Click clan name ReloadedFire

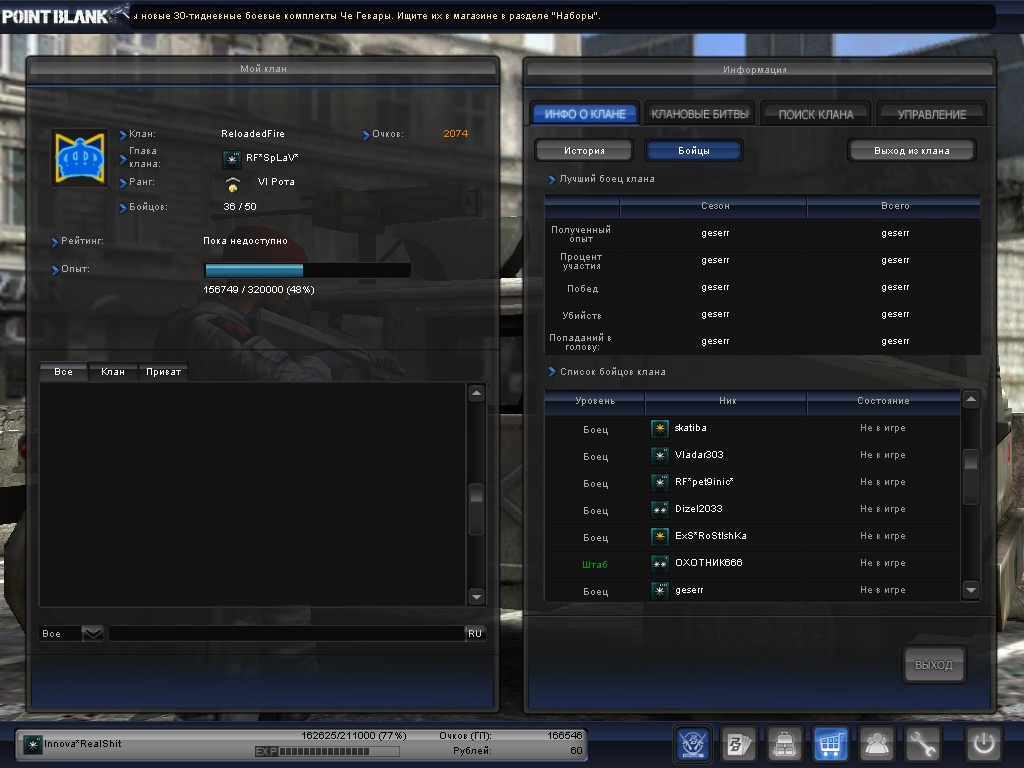click(253, 133)
